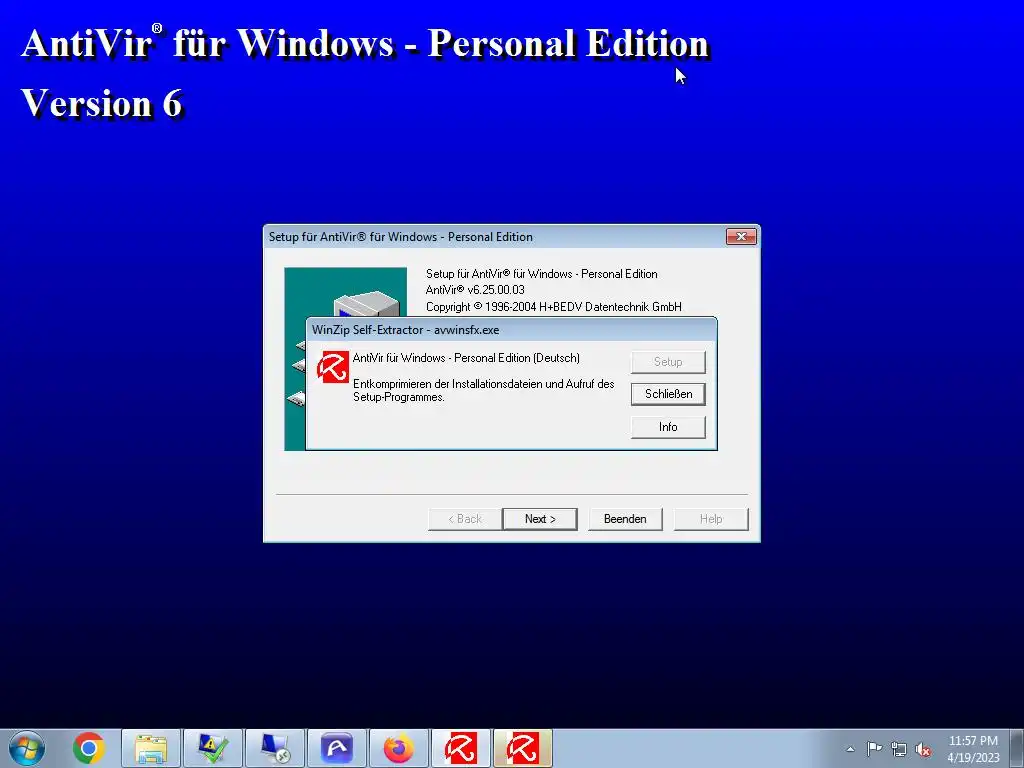Click the muted volume tray icon
The width and height of the screenshot is (1024, 768).
click(x=923, y=749)
